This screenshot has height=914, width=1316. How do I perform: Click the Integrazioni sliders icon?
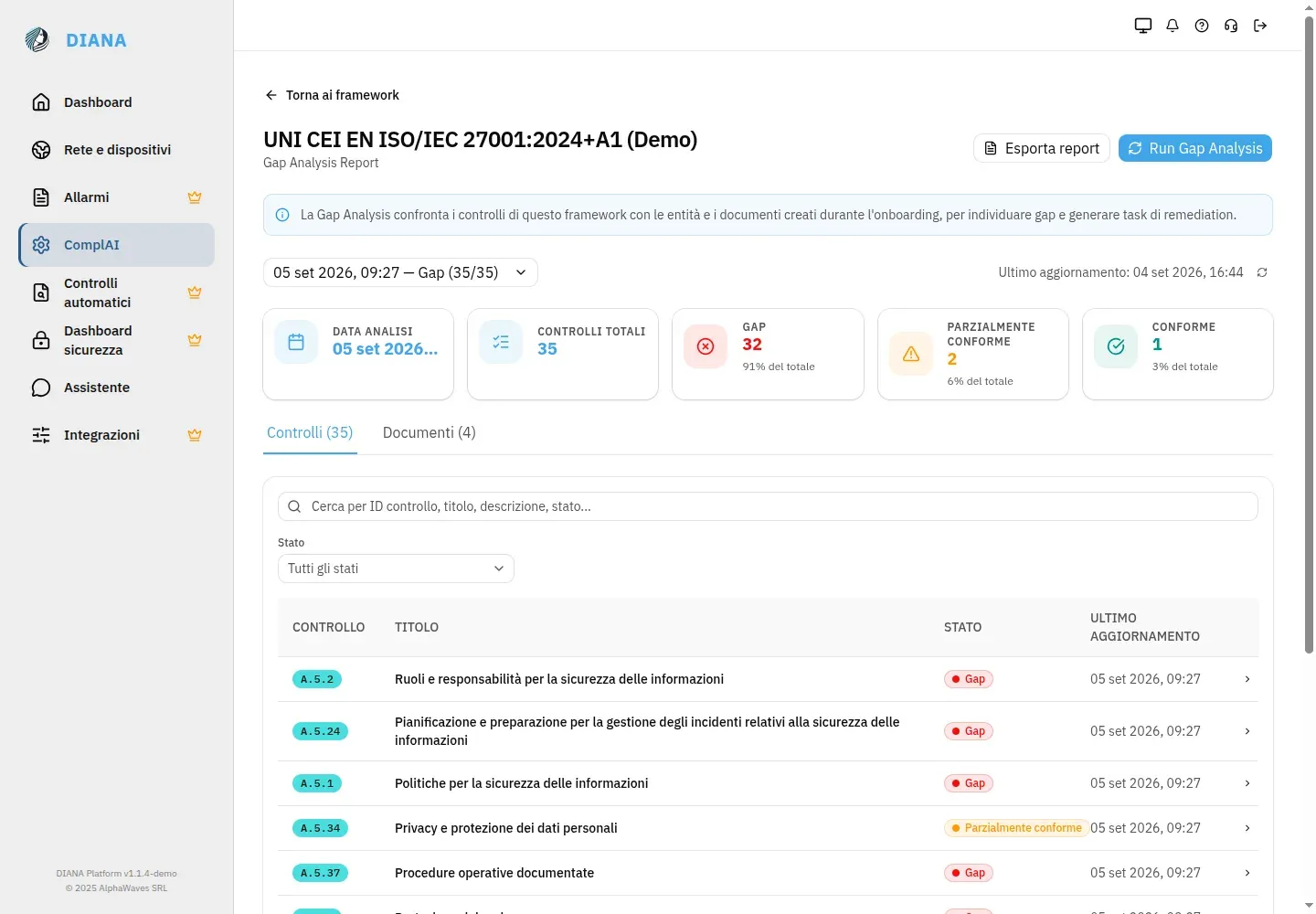pyautogui.click(x=41, y=435)
